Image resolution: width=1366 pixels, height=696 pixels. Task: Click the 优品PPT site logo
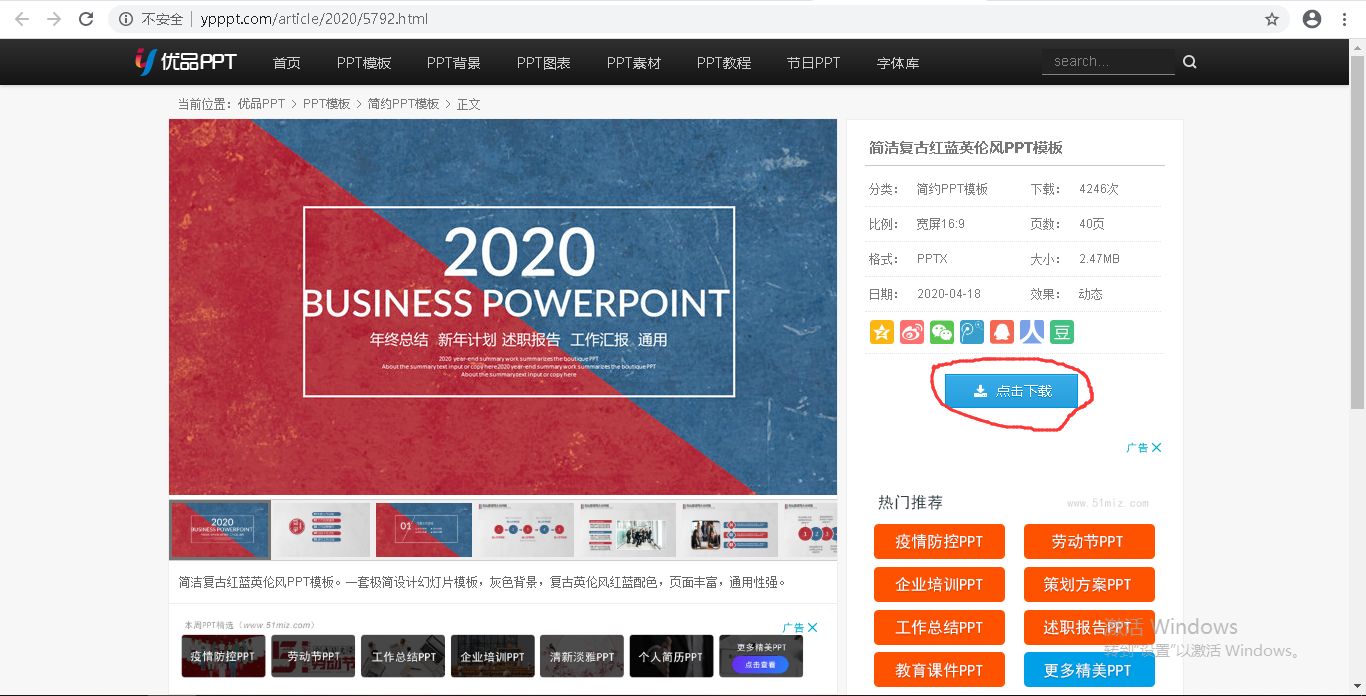click(x=186, y=62)
